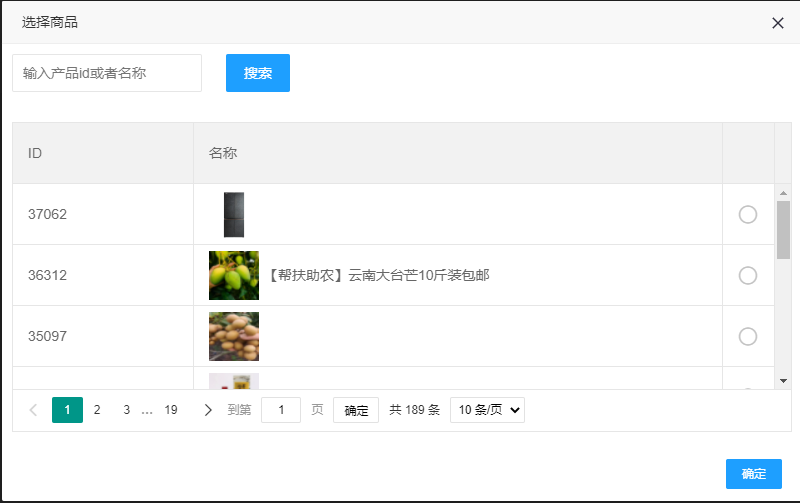Open the fruit thumbnail in row 35097

click(x=234, y=336)
